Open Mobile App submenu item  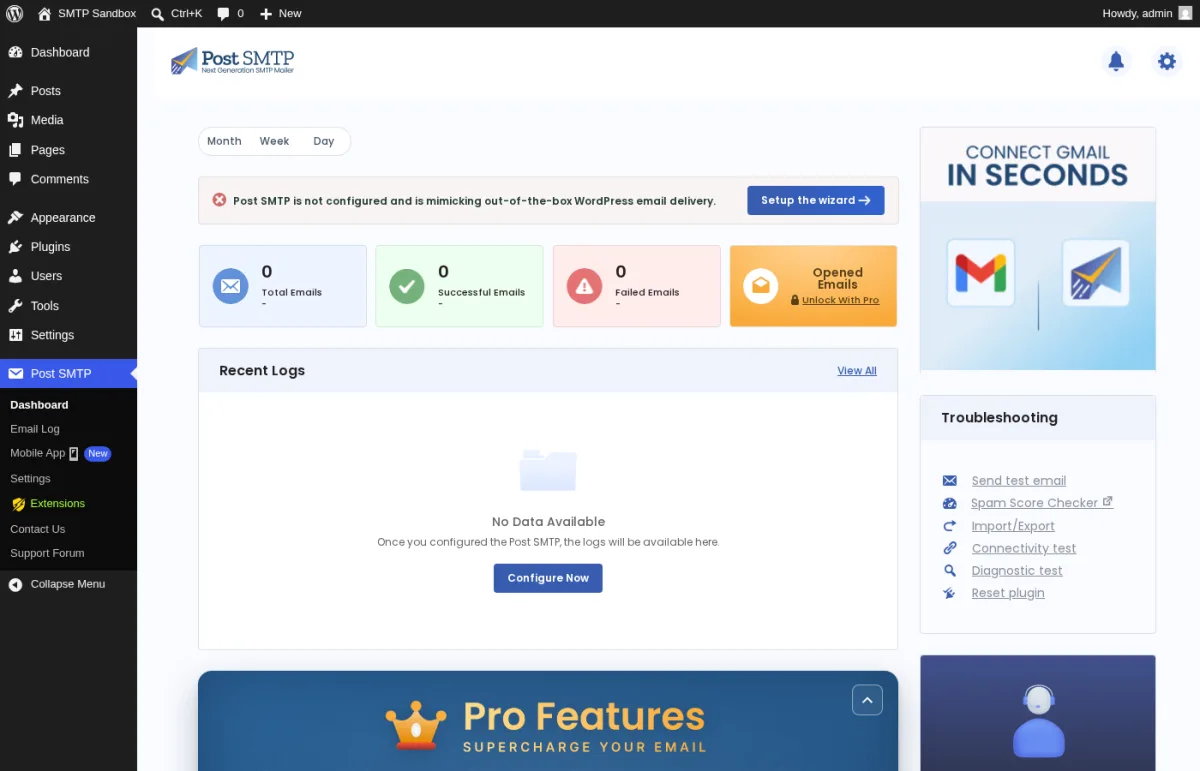(x=60, y=453)
